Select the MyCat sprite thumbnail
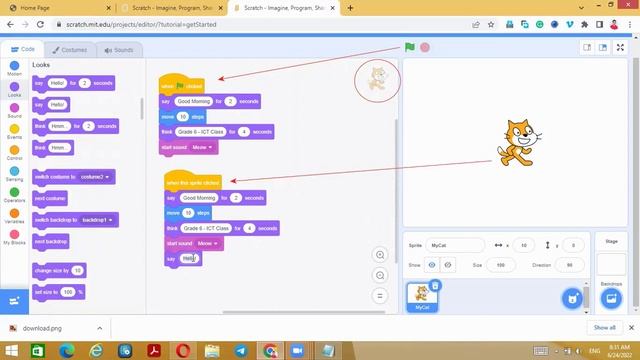This screenshot has height=360, width=640. 422,297
